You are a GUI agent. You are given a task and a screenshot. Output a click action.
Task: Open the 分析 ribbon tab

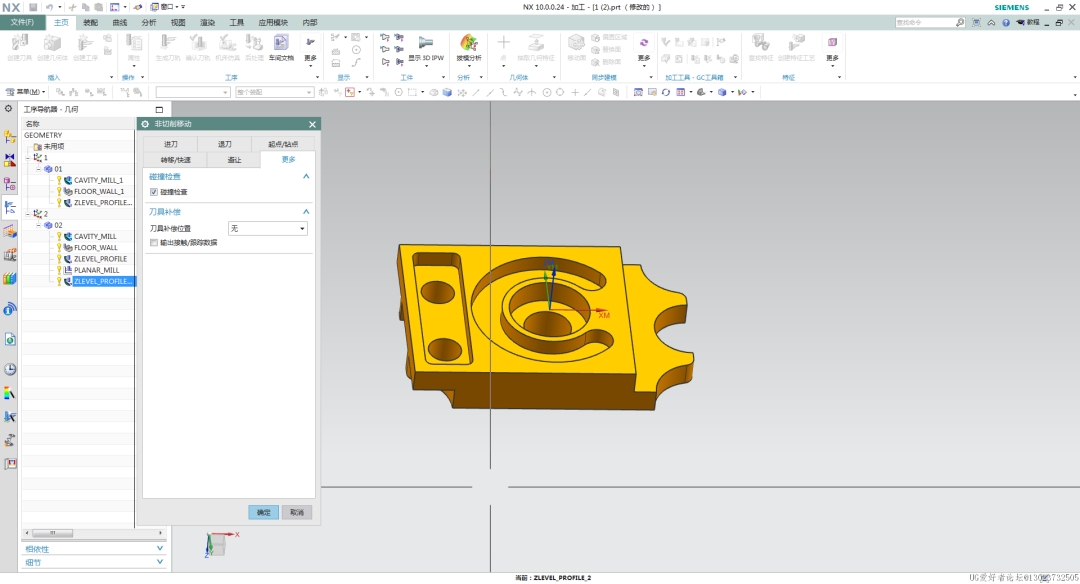click(x=149, y=21)
